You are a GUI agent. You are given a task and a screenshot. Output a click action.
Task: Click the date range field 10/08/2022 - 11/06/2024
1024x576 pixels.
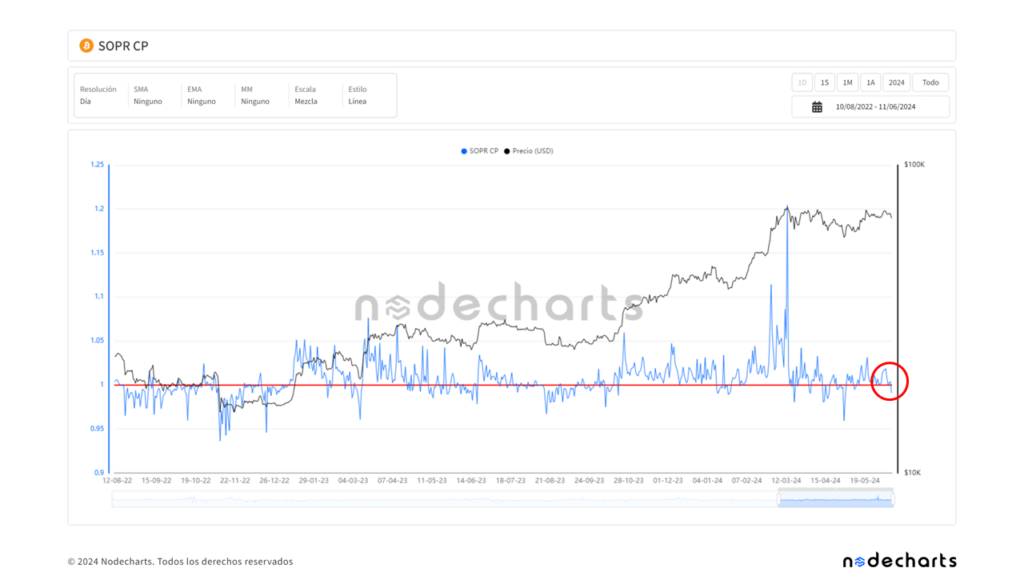[x=878, y=107]
